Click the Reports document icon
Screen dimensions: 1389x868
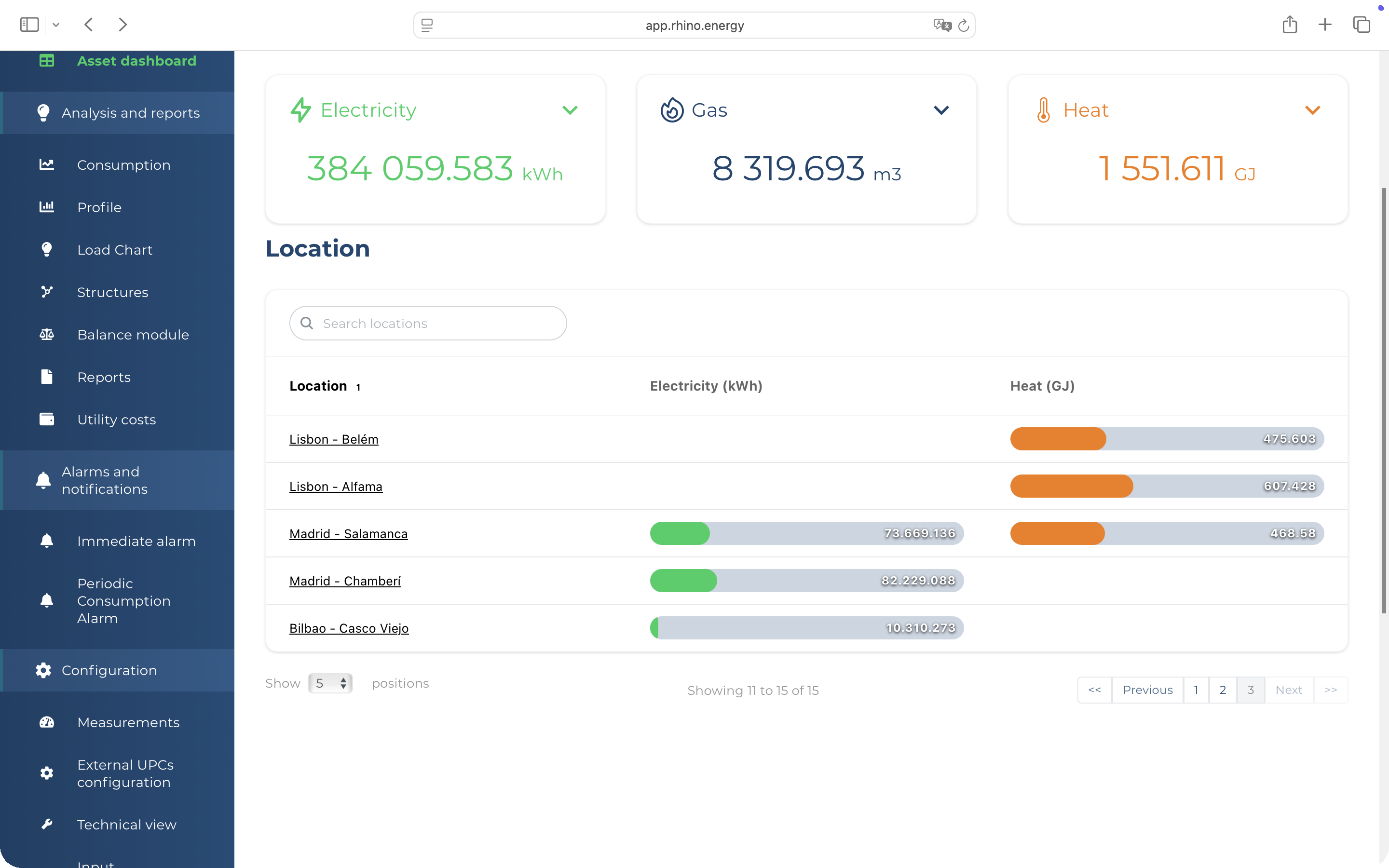46,377
